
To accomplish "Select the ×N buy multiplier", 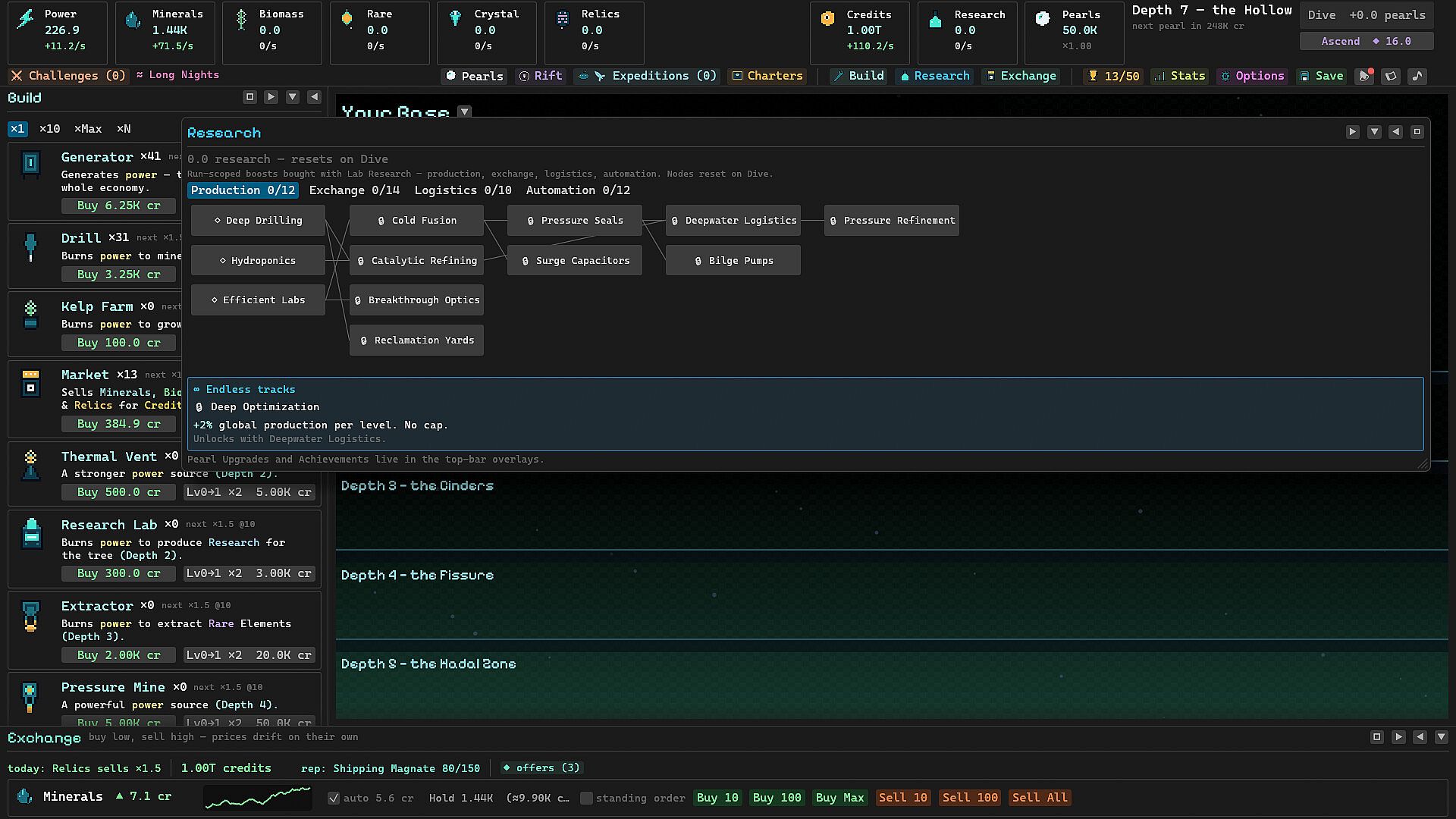I will coord(124,129).
